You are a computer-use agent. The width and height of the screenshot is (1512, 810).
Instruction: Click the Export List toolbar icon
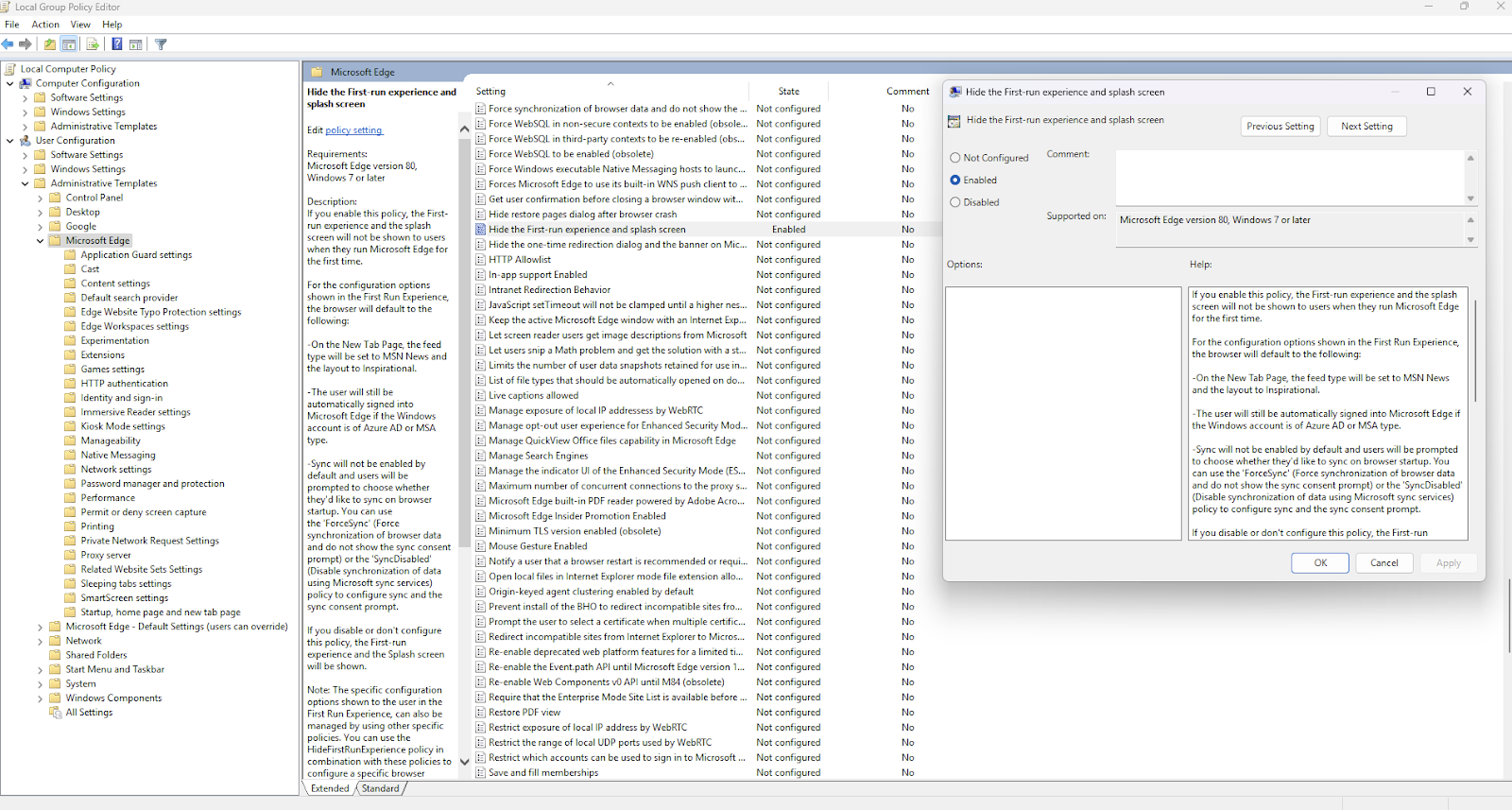pos(93,44)
